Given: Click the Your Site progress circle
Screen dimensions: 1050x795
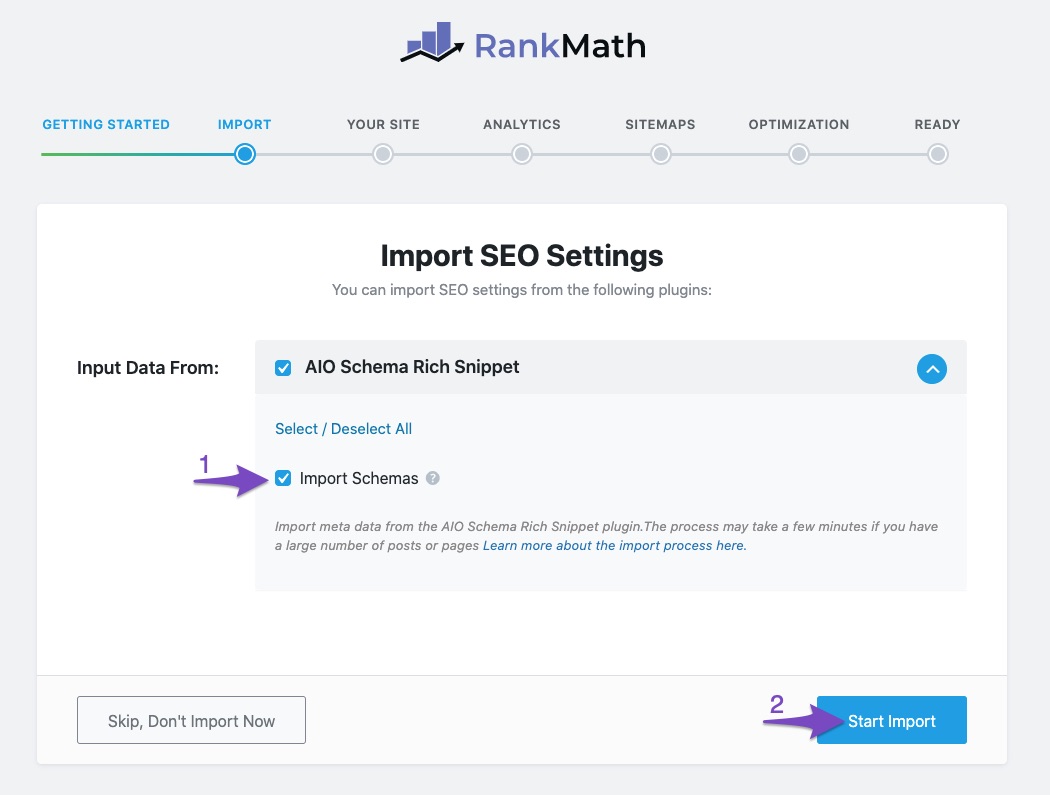Looking at the screenshot, I should click(x=383, y=154).
